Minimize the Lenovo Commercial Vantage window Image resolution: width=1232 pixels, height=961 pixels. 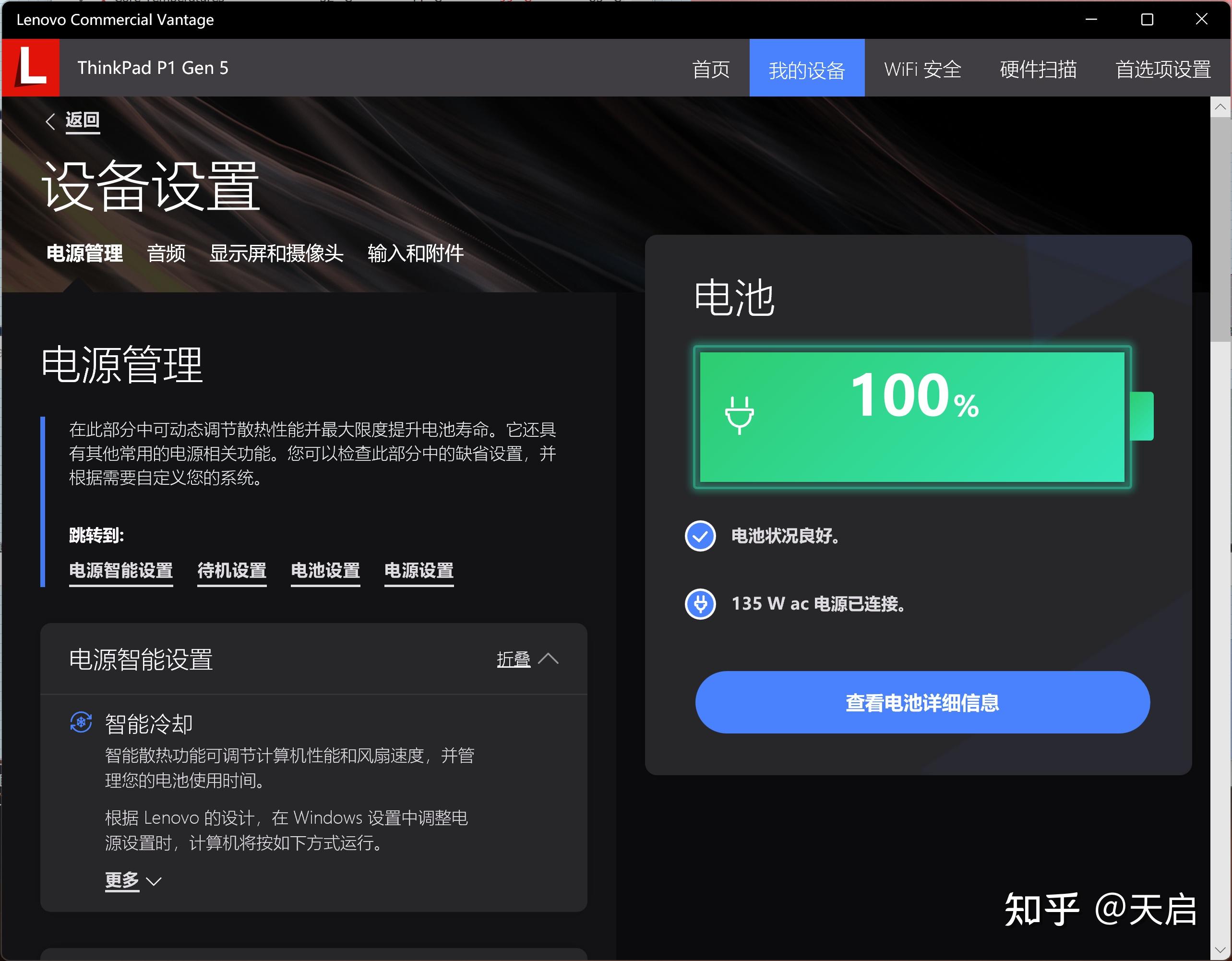(1091, 20)
